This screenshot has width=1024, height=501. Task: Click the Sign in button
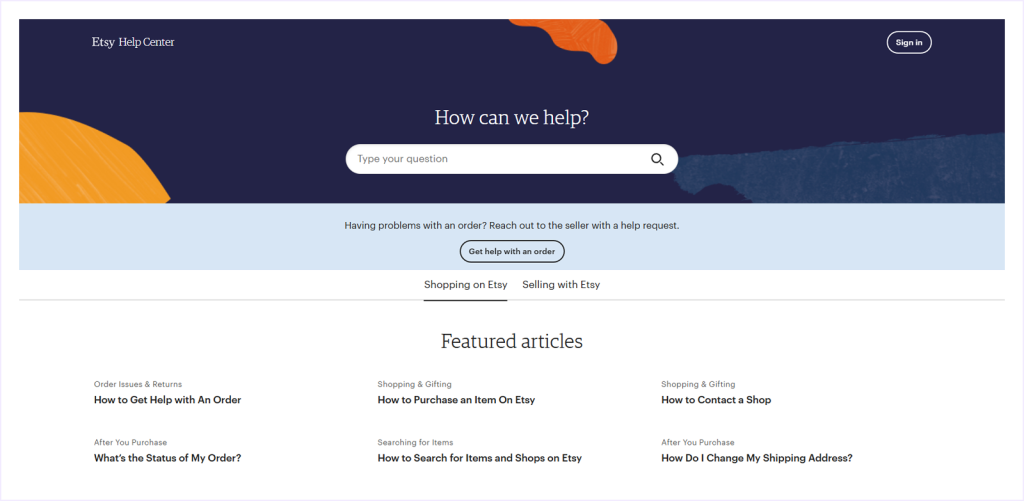pos(908,42)
